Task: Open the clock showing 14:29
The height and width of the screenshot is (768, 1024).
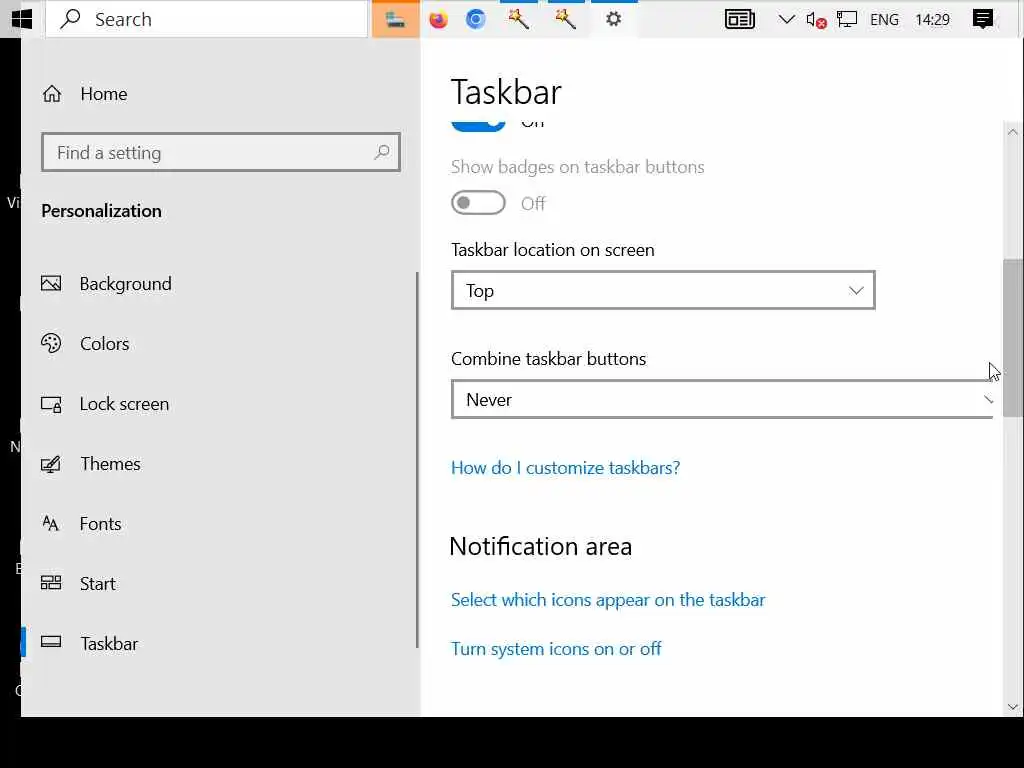Action: click(x=932, y=20)
